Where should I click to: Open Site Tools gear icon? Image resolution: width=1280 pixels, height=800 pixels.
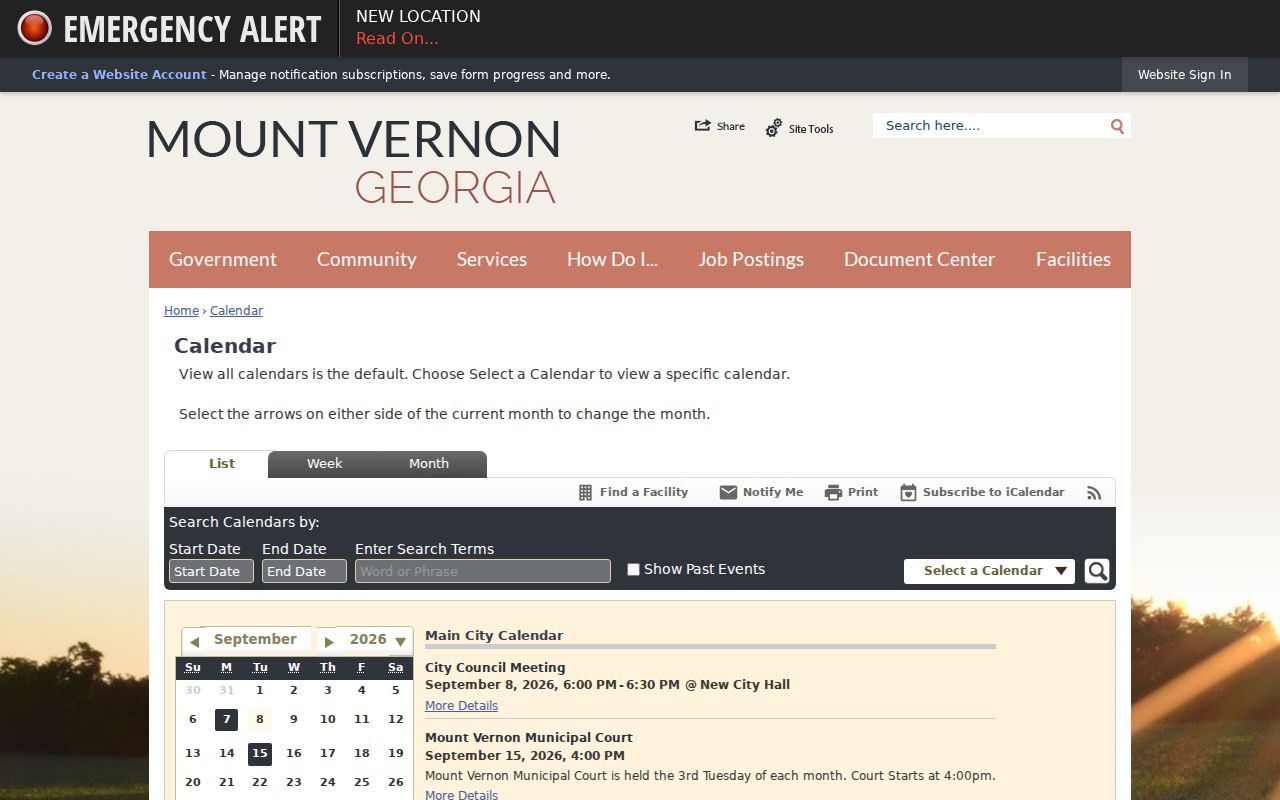pyautogui.click(x=774, y=128)
